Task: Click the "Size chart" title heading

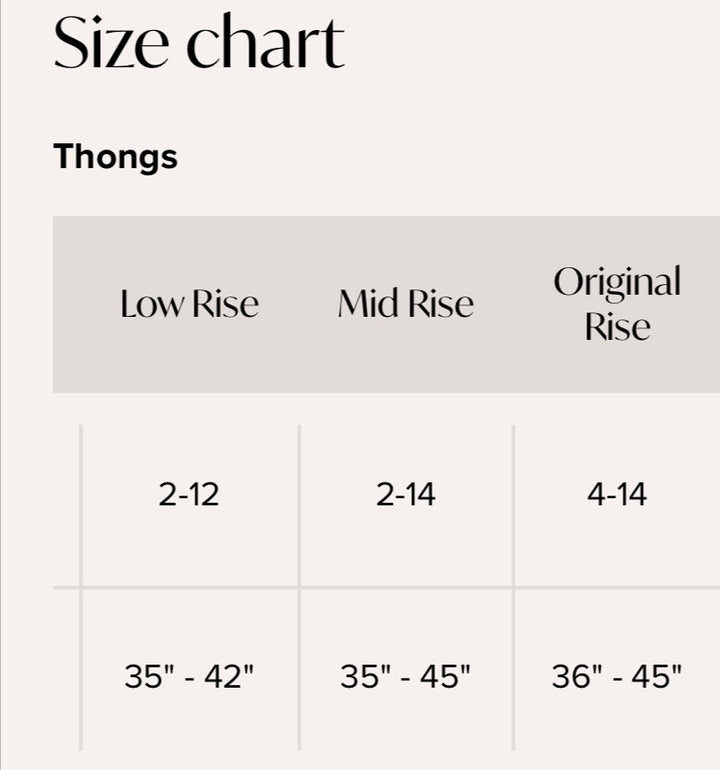Action: [x=198, y=44]
